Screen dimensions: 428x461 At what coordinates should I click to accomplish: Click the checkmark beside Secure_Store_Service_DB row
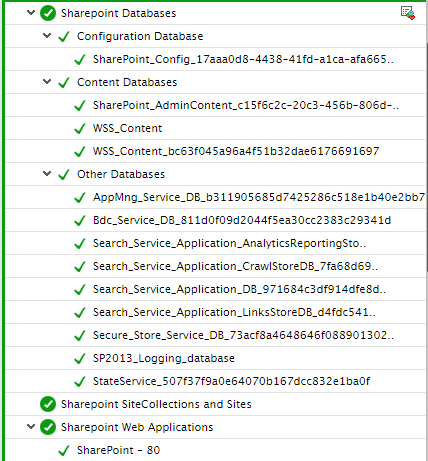[80, 335]
